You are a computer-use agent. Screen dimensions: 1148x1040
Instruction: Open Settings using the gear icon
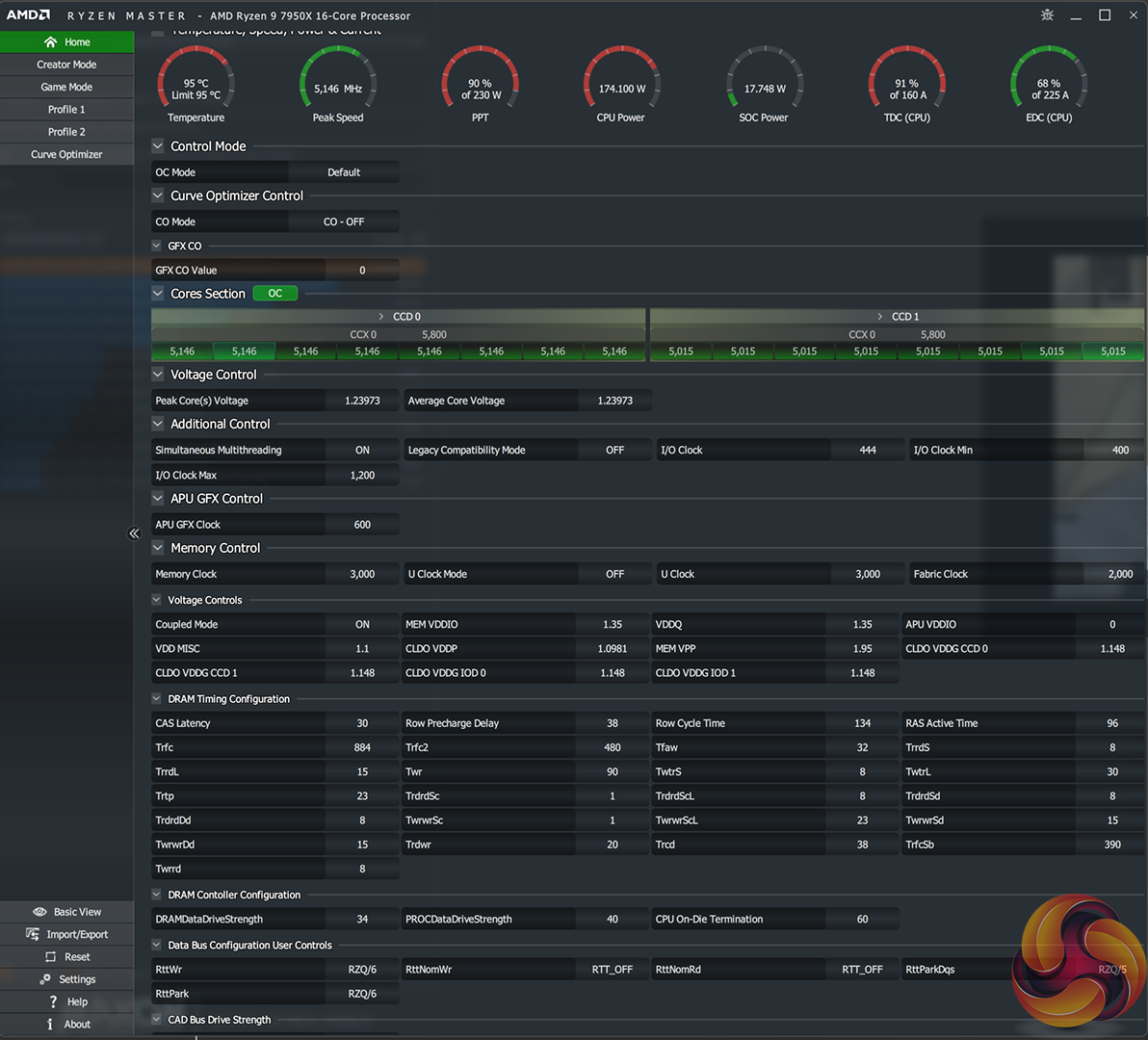tap(45, 979)
